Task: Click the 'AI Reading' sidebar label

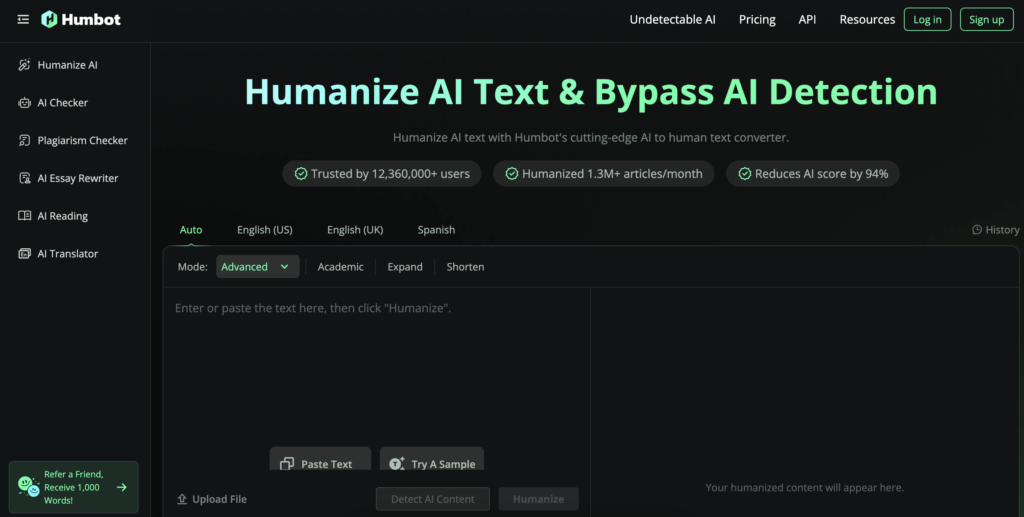Action: (63, 216)
